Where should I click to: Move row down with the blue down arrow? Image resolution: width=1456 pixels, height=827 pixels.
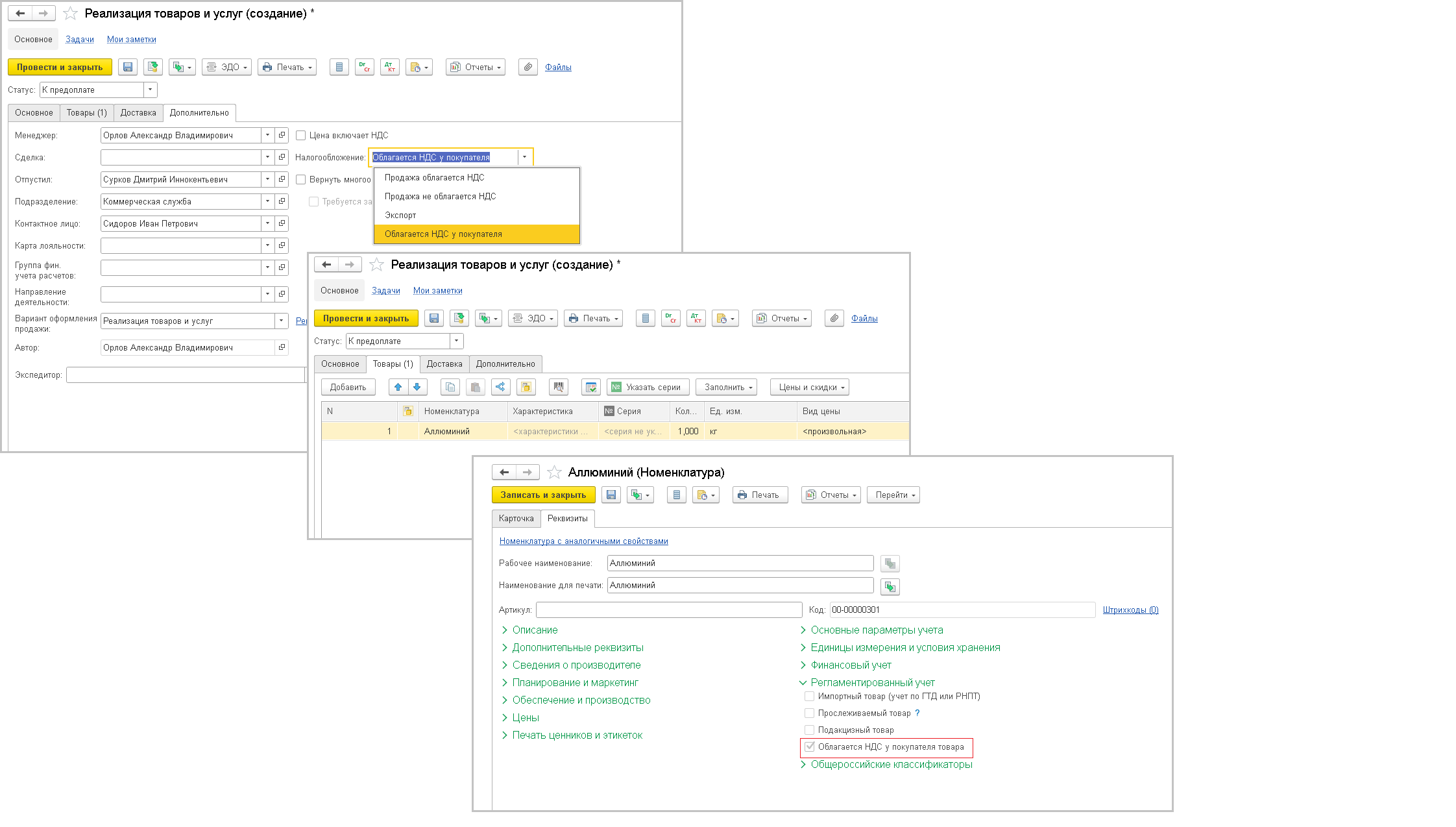tap(417, 388)
